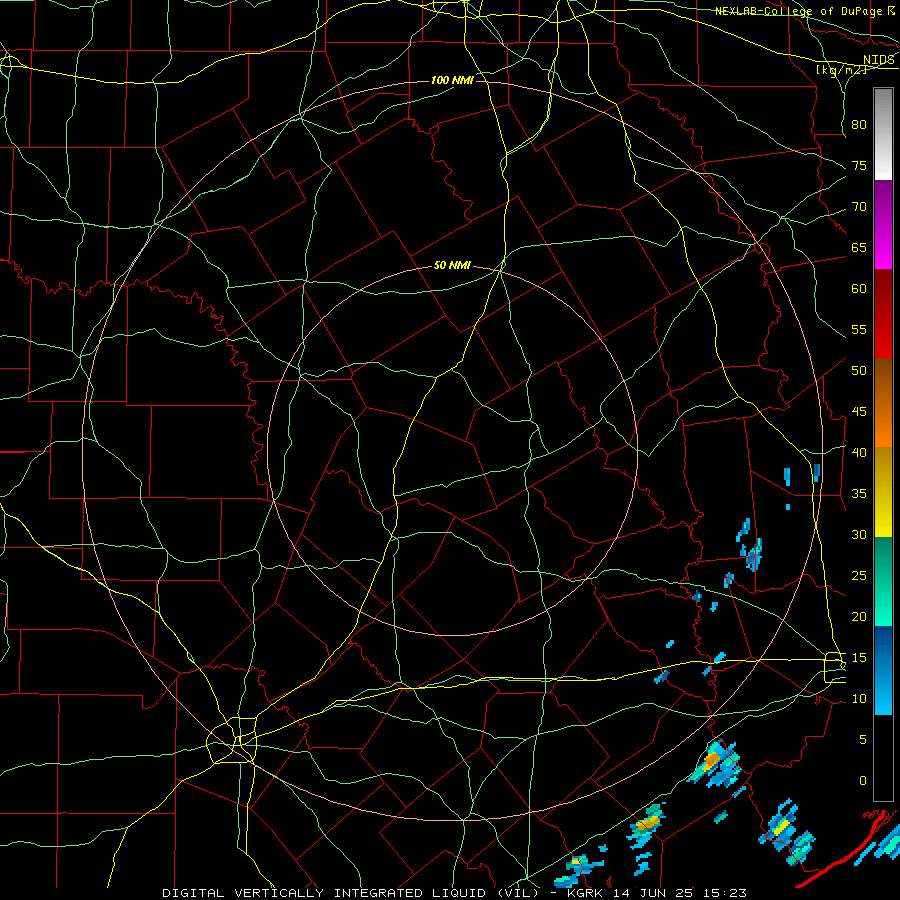Select the 40 value on the VIL scale
Screen dimensions: 900x900
pos(859,453)
